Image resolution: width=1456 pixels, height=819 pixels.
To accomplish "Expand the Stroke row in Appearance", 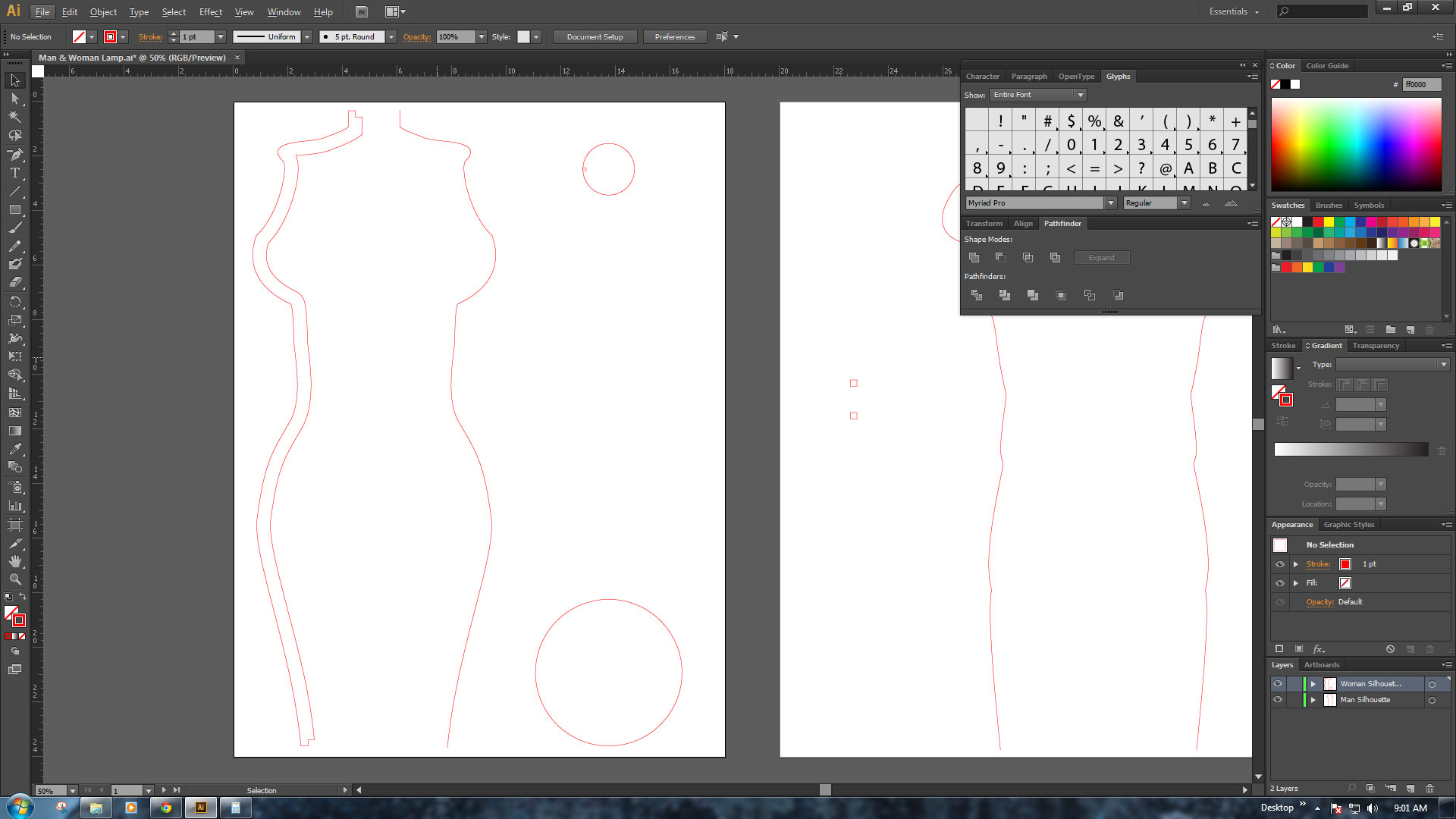I will point(1296,564).
